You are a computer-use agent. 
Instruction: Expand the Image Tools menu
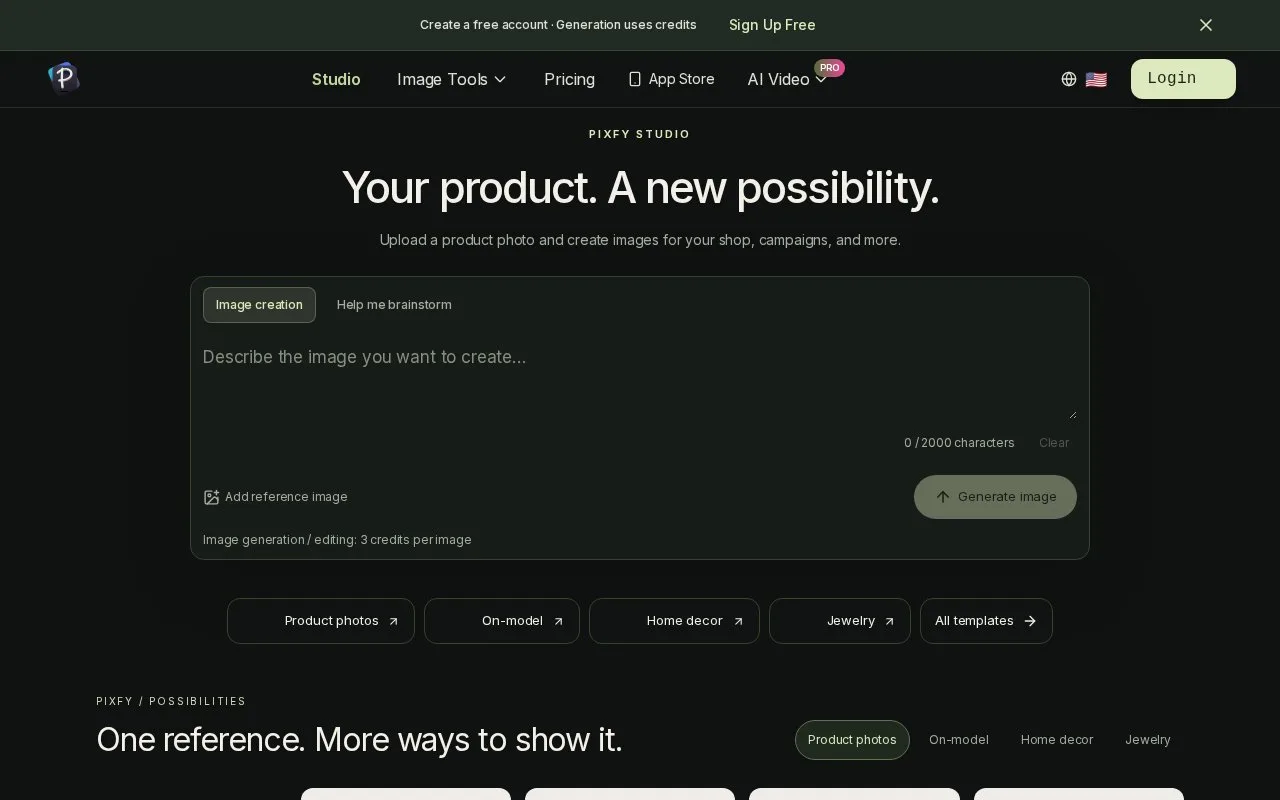tap(452, 79)
